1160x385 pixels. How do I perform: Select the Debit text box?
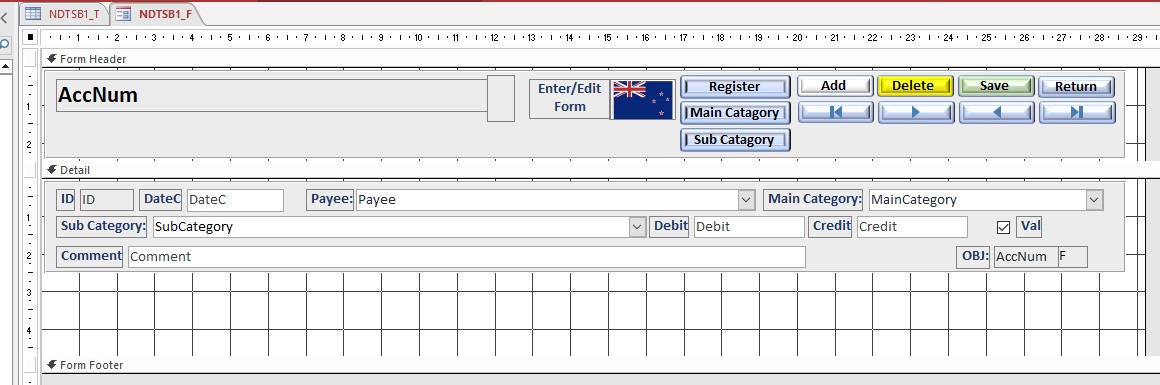point(749,227)
